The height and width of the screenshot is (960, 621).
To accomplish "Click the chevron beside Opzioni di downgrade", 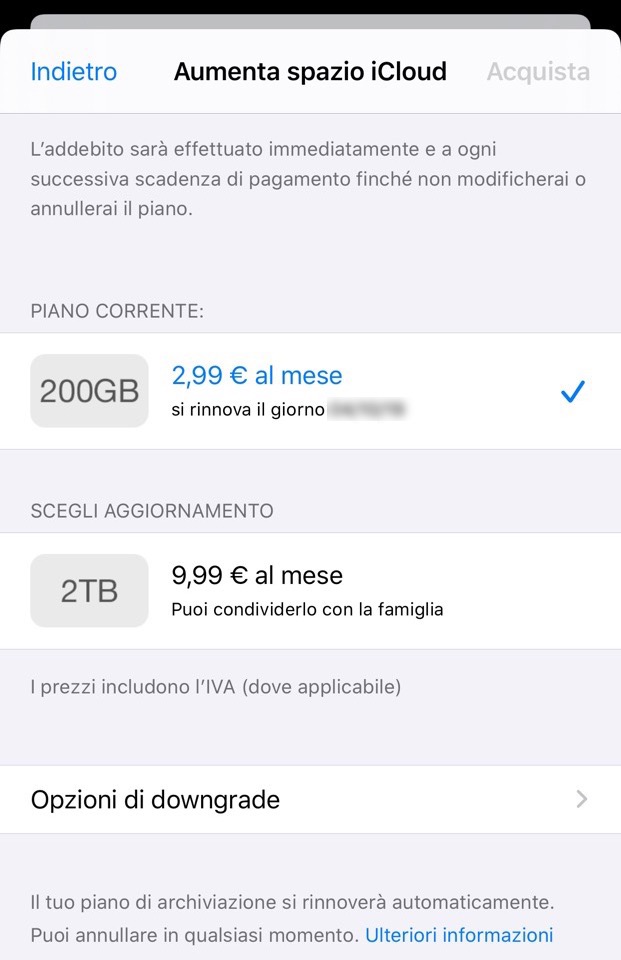I will tap(582, 799).
